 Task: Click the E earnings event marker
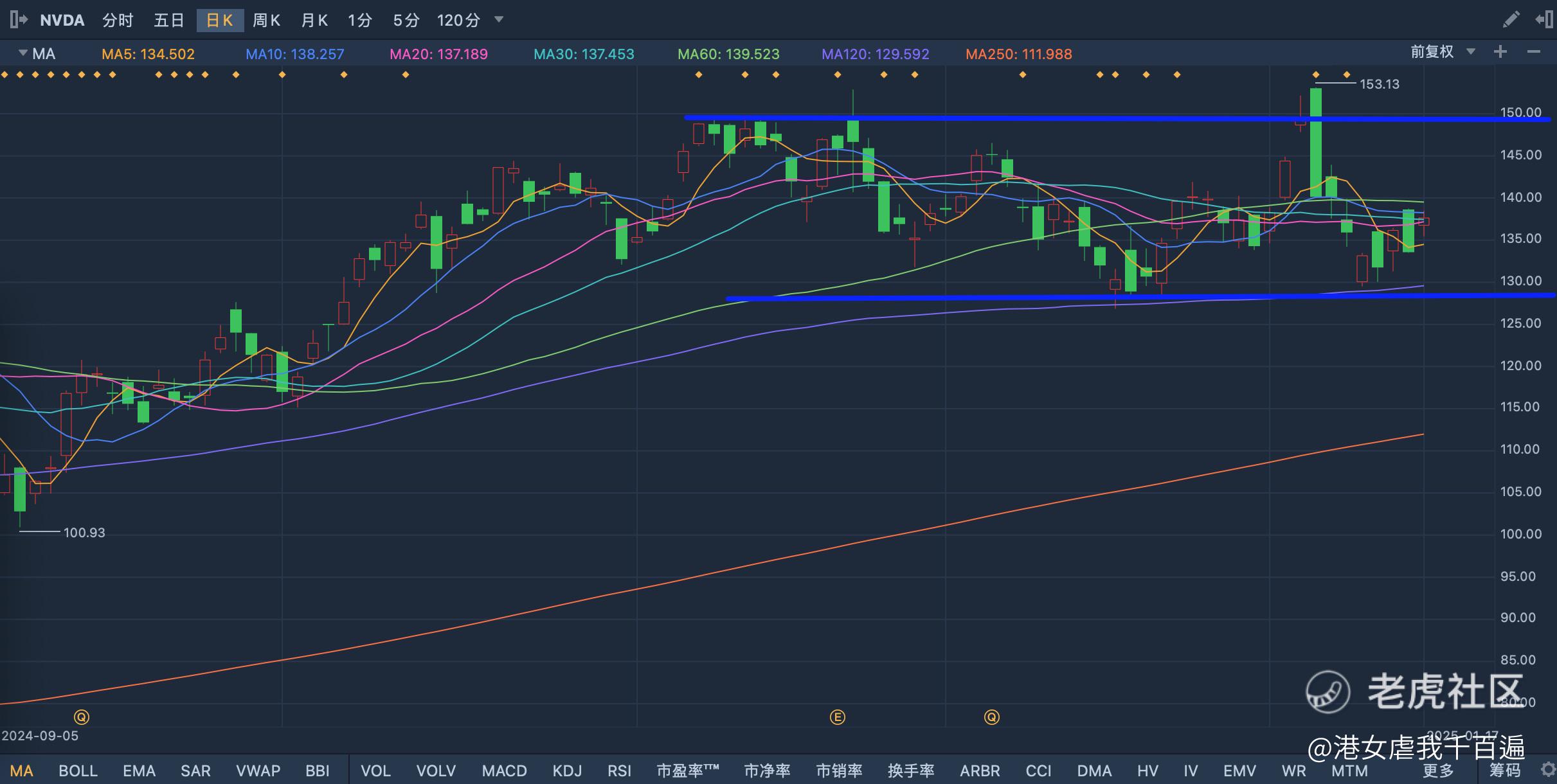click(837, 717)
